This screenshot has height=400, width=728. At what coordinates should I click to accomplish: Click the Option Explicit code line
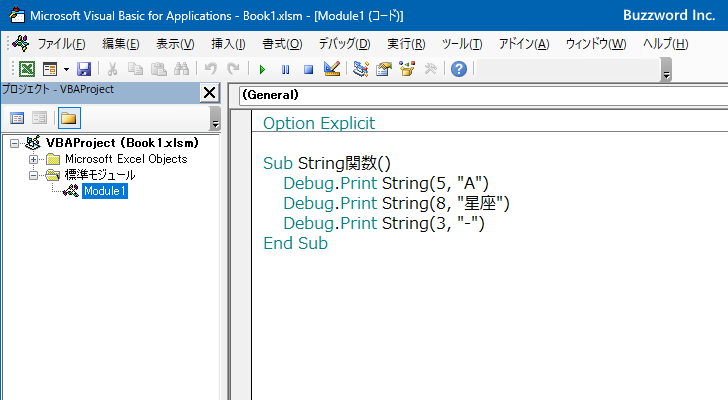point(319,123)
